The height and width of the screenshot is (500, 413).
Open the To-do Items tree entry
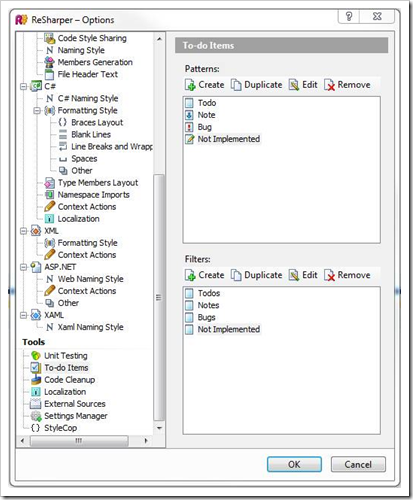tap(66, 368)
